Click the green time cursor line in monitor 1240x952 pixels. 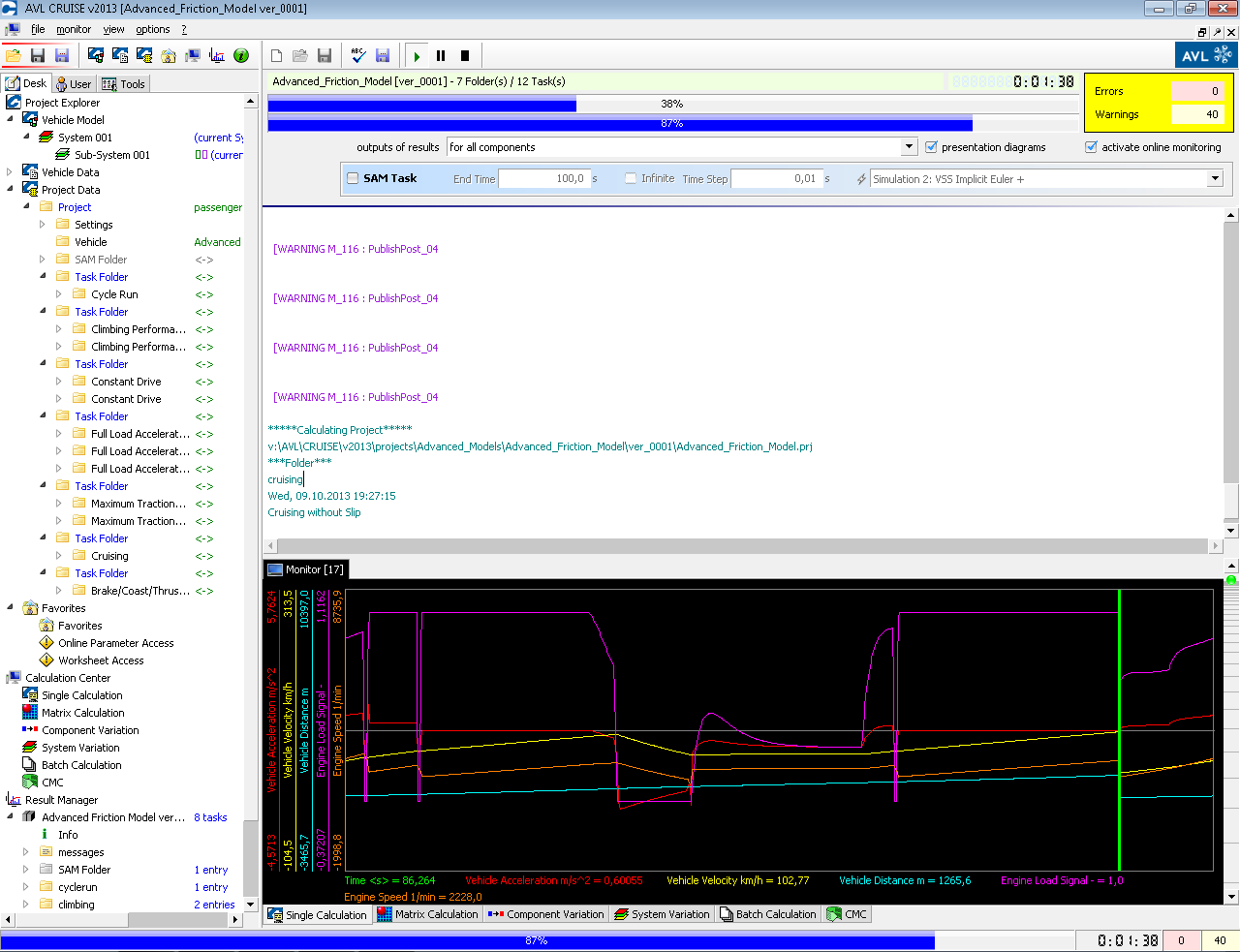[x=1119, y=730]
